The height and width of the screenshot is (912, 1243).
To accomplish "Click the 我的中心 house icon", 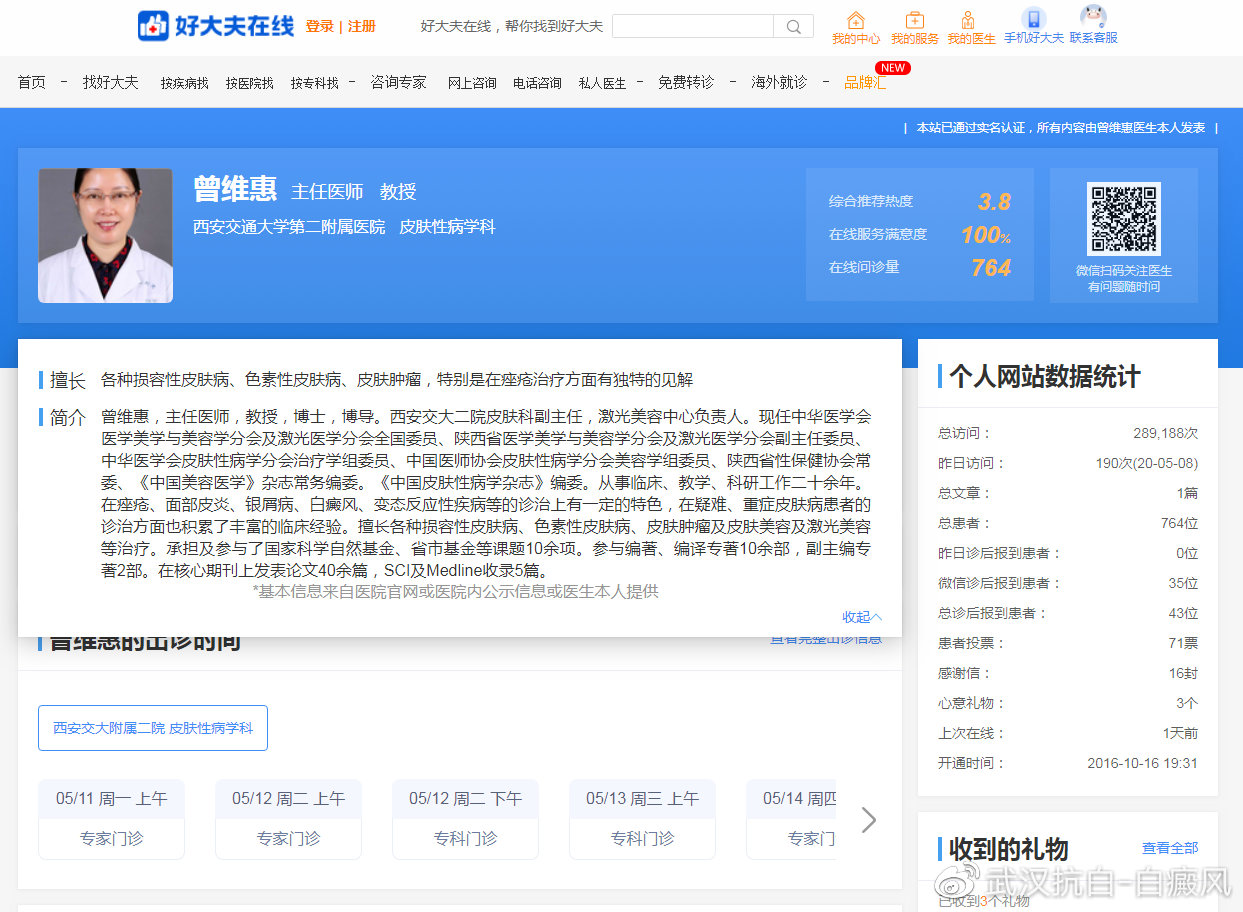I will click(x=855, y=20).
